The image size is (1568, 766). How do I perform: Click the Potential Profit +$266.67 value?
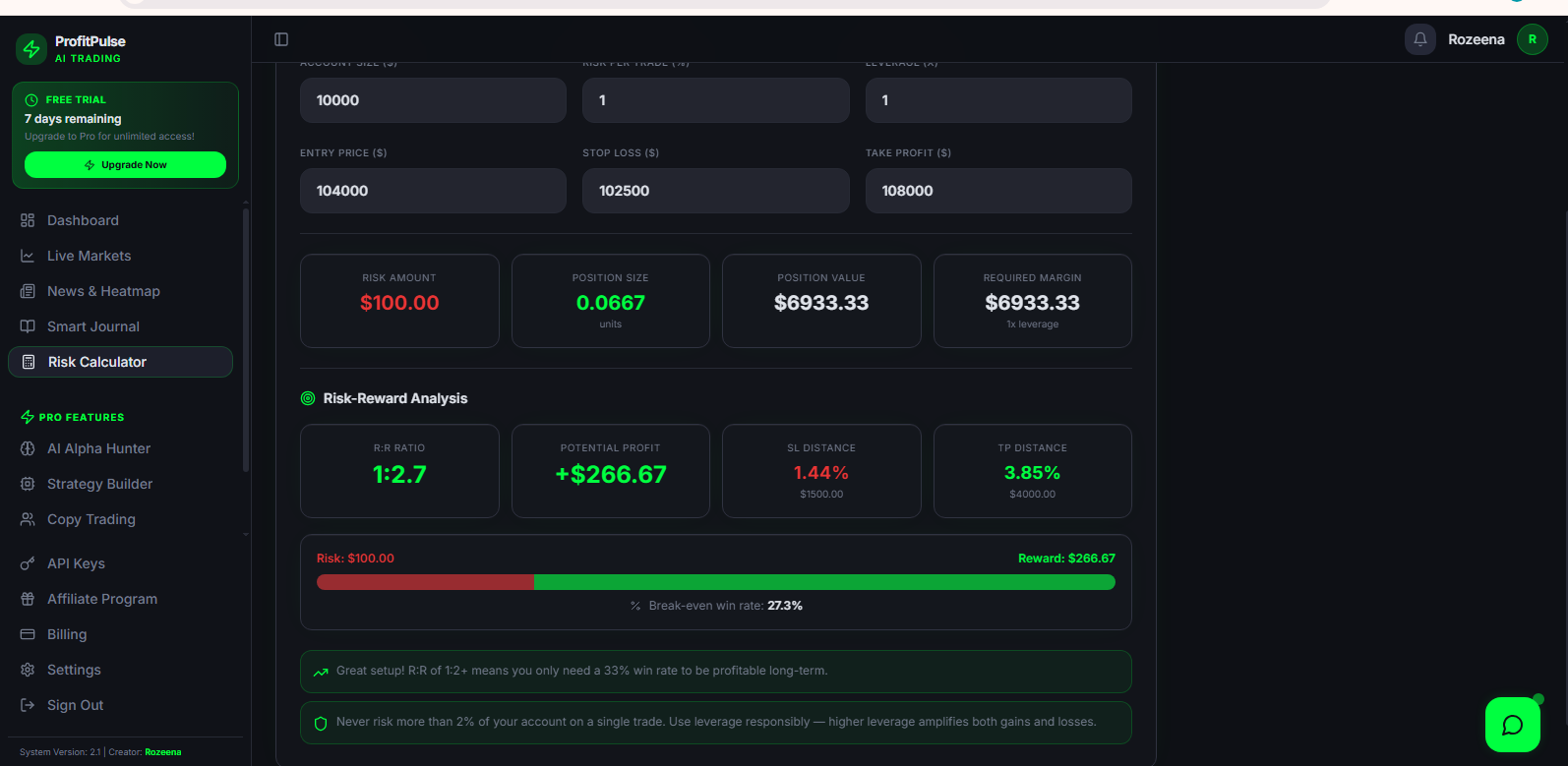(611, 475)
